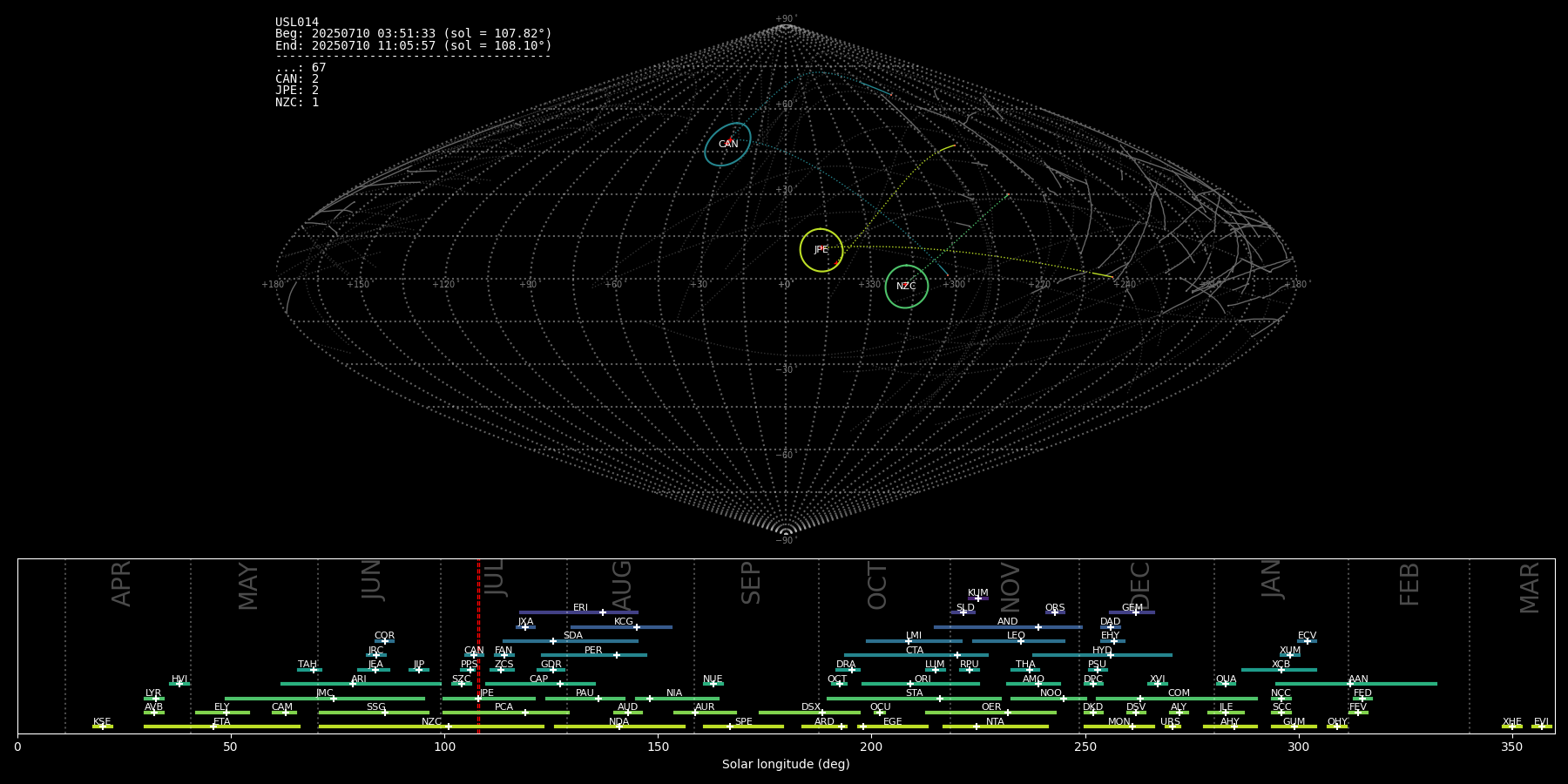Click the CAP shower label

(539, 679)
